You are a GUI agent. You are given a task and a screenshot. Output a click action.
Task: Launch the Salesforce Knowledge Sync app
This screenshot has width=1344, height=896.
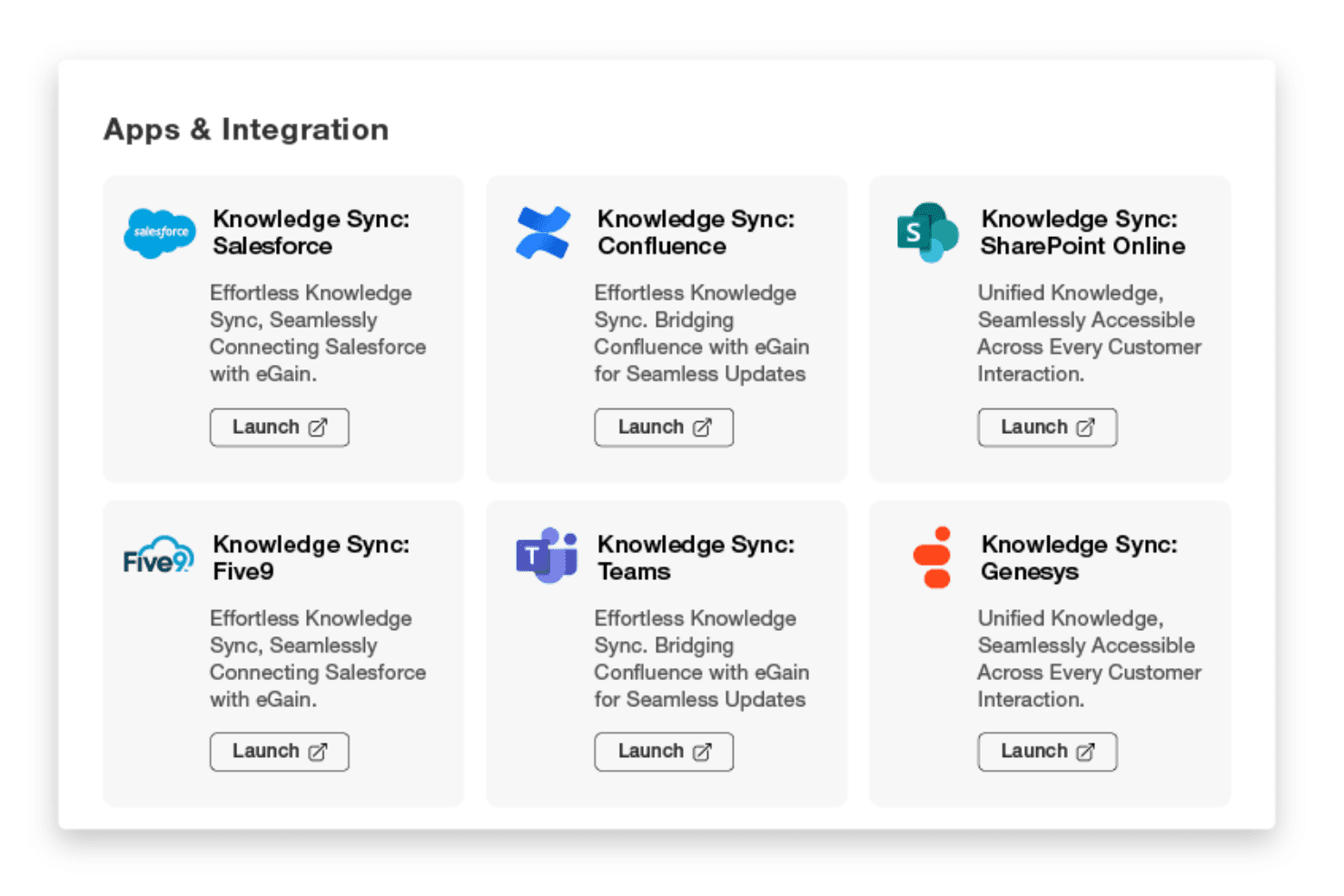pyautogui.click(x=280, y=428)
